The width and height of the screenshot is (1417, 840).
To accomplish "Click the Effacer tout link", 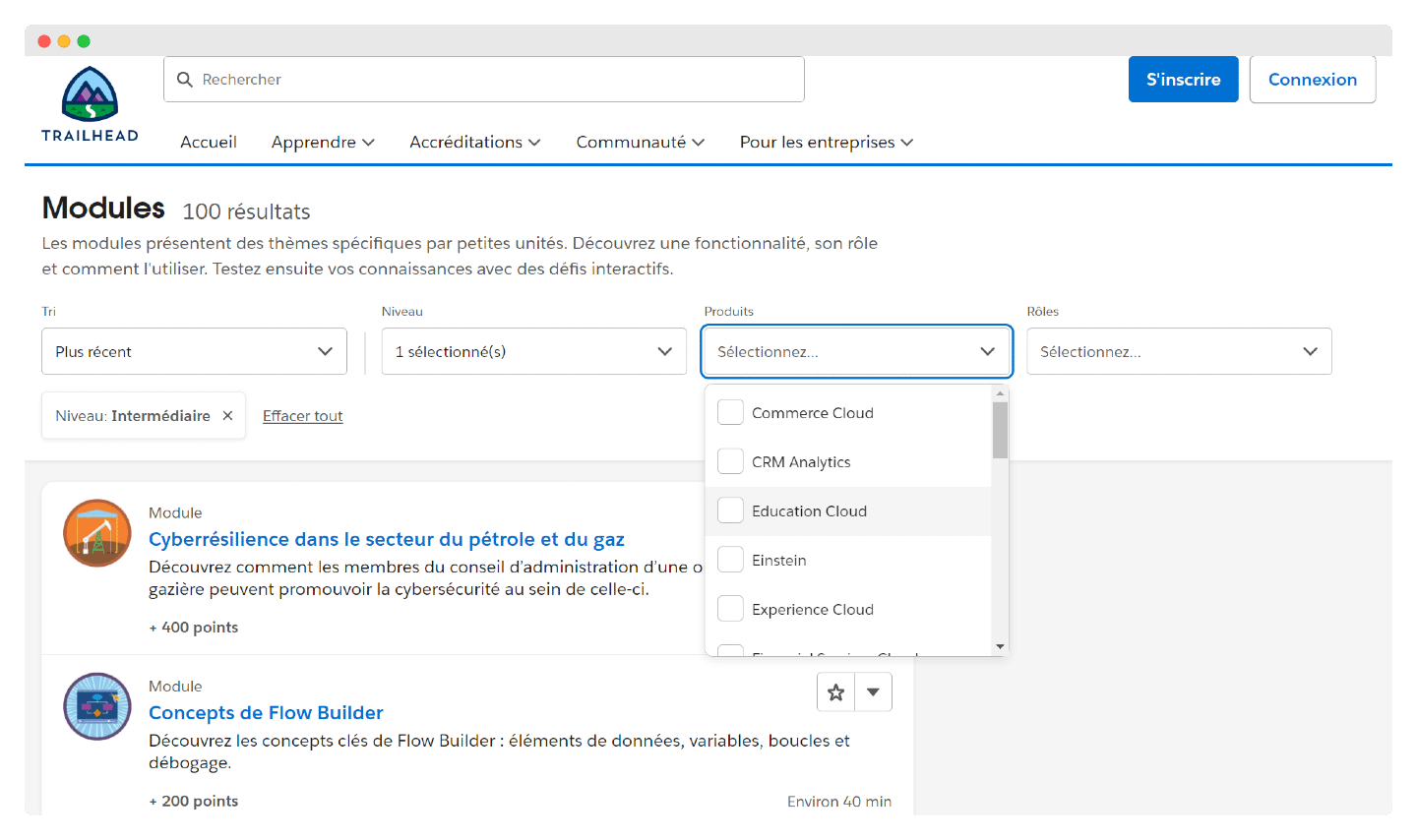I will (x=302, y=416).
